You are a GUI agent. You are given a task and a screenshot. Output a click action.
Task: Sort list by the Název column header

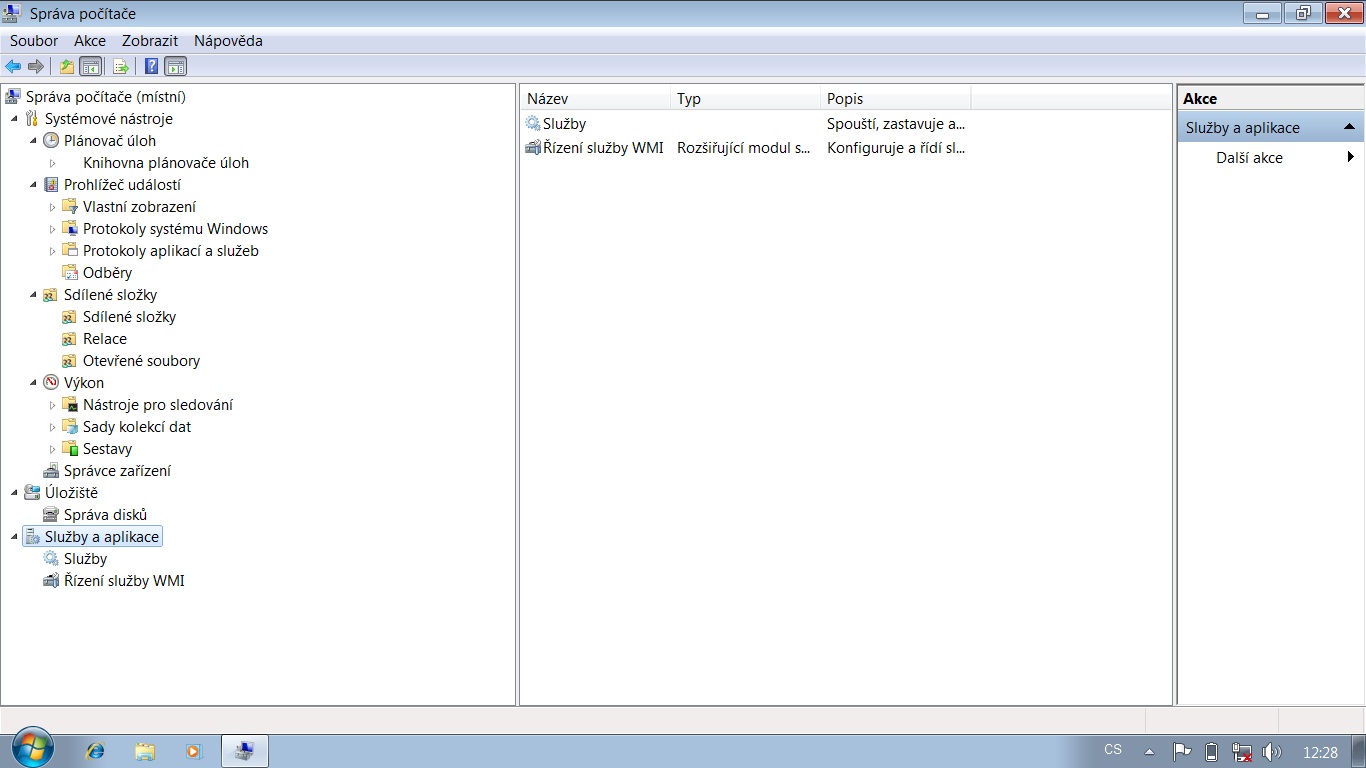[x=596, y=99]
